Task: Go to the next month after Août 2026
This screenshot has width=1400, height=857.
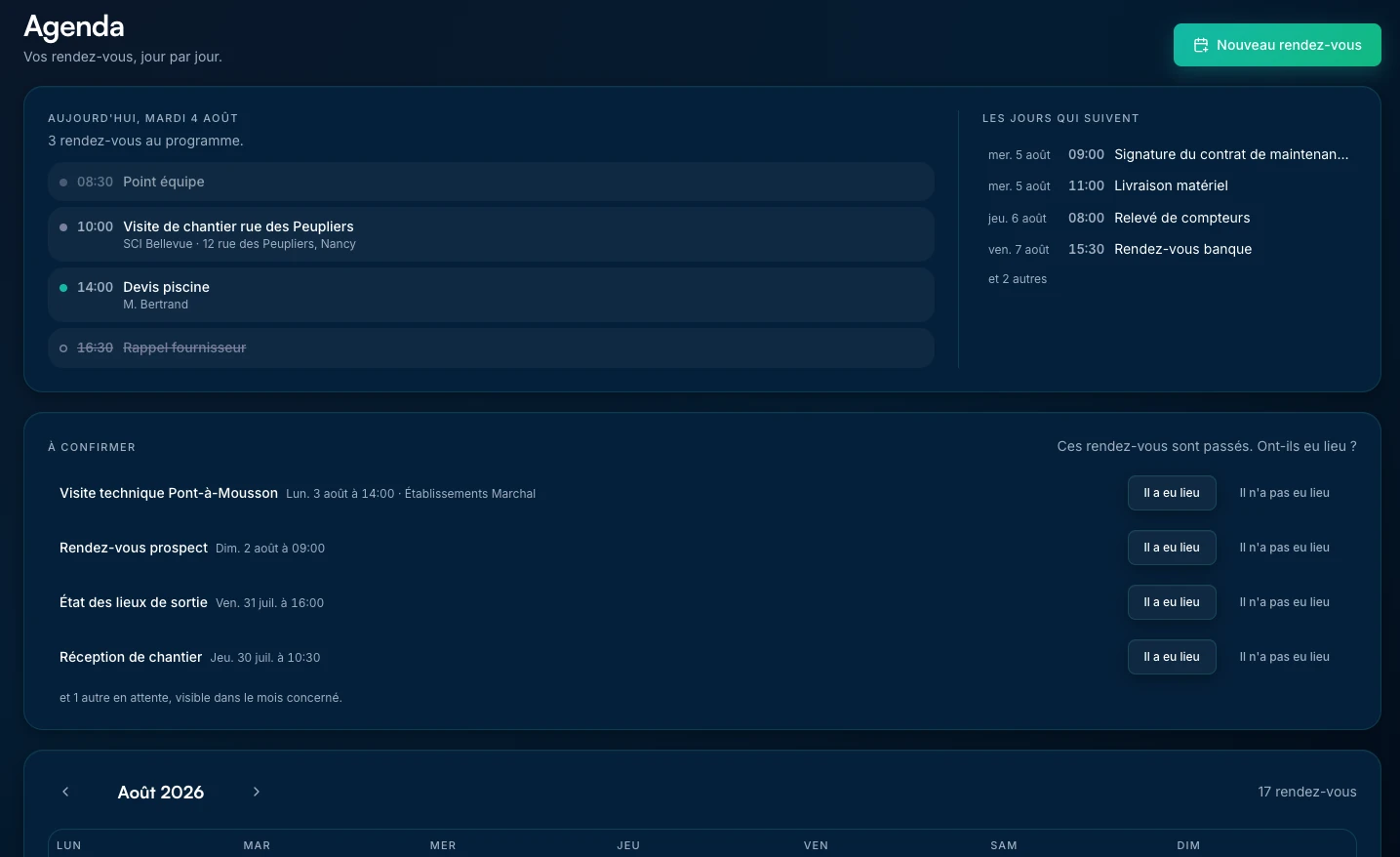Action: point(257,792)
